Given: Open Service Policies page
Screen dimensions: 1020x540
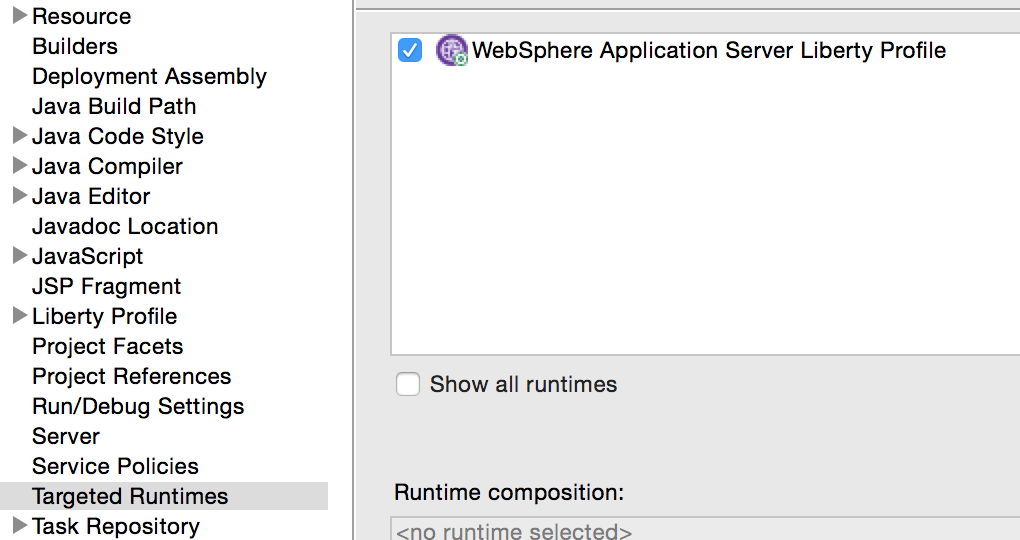Looking at the screenshot, I should [115, 465].
